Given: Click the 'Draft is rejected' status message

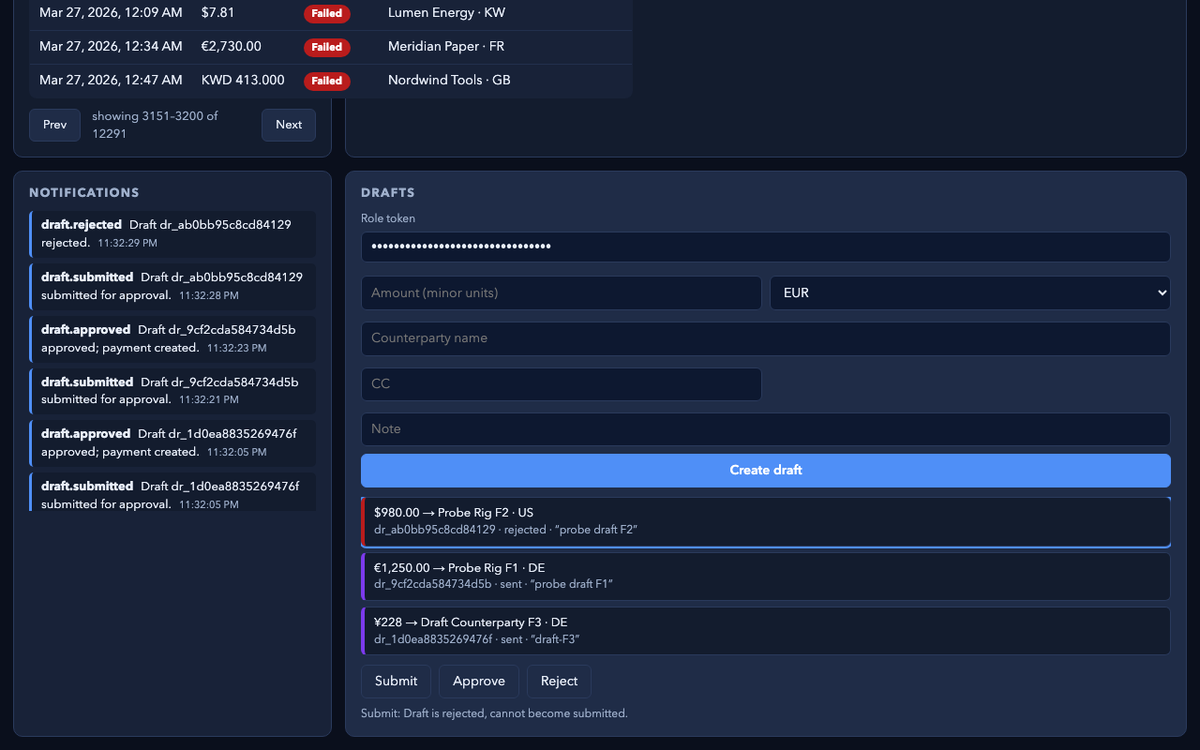Looking at the screenshot, I should point(494,714).
